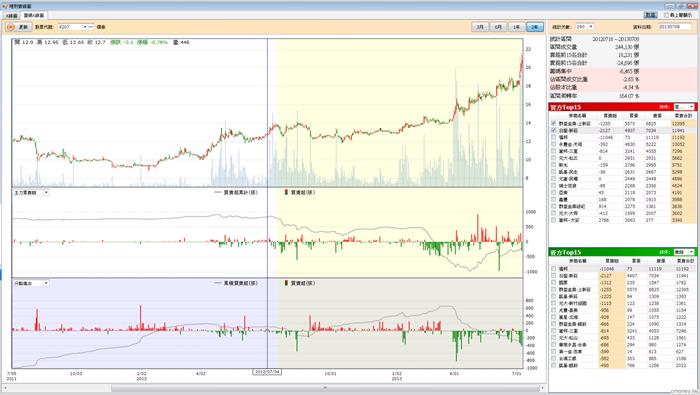Uncheck 買方Top15 row with total 11941
The height and width of the screenshot is (395, 700).
tap(554, 130)
